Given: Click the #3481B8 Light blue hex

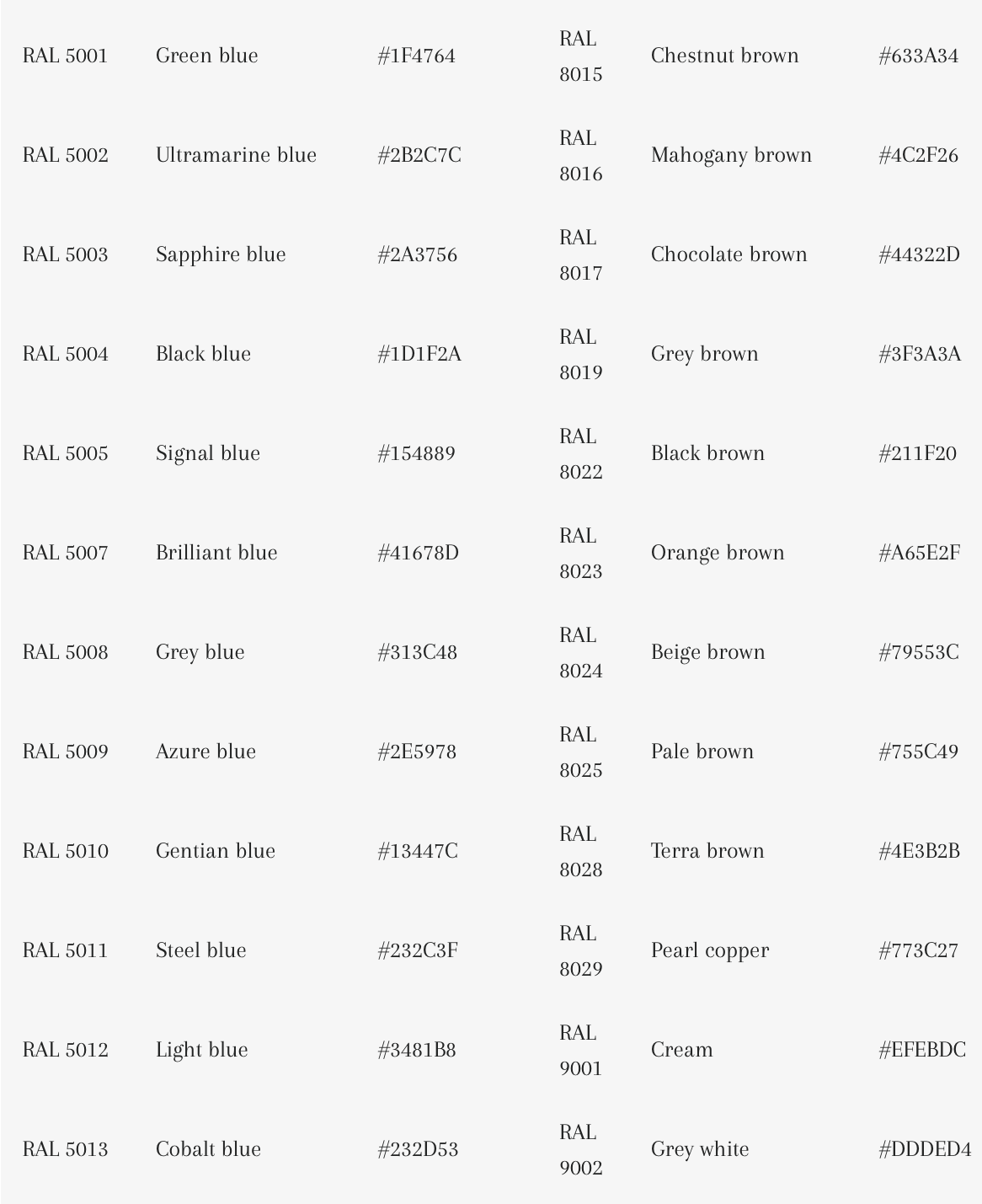Looking at the screenshot, I should pyautogui.click(x=416, y=1050).
